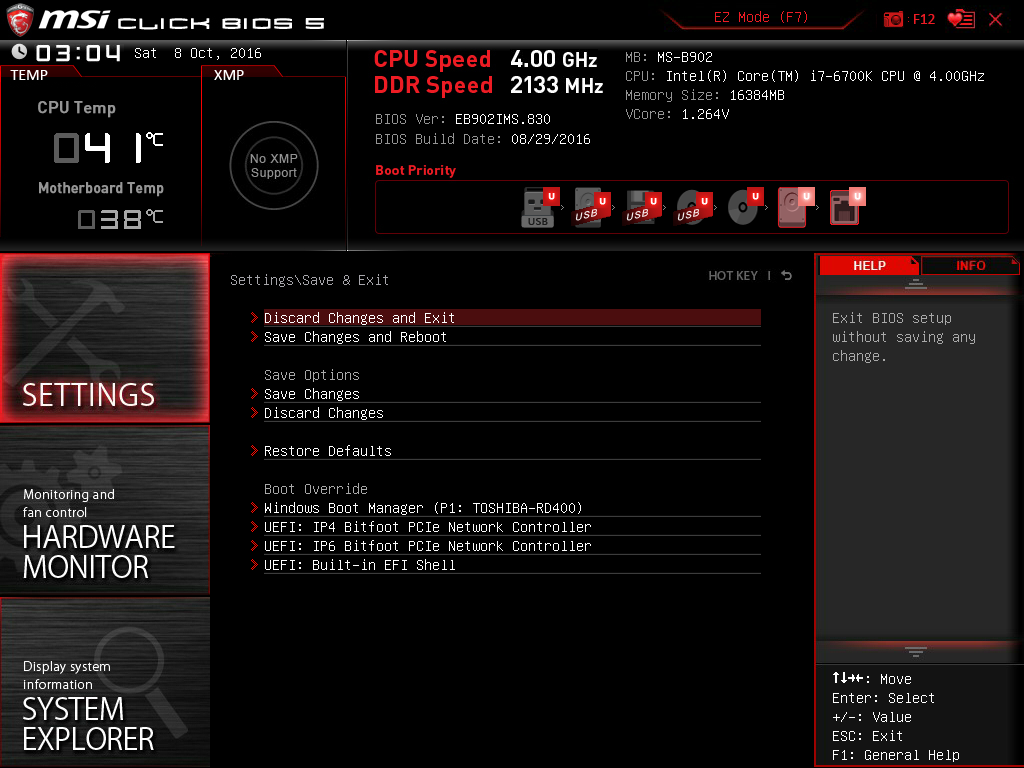Click the No XMP Support circle button
This screenshot has width=1024, height=768.
tap(274, 165)
